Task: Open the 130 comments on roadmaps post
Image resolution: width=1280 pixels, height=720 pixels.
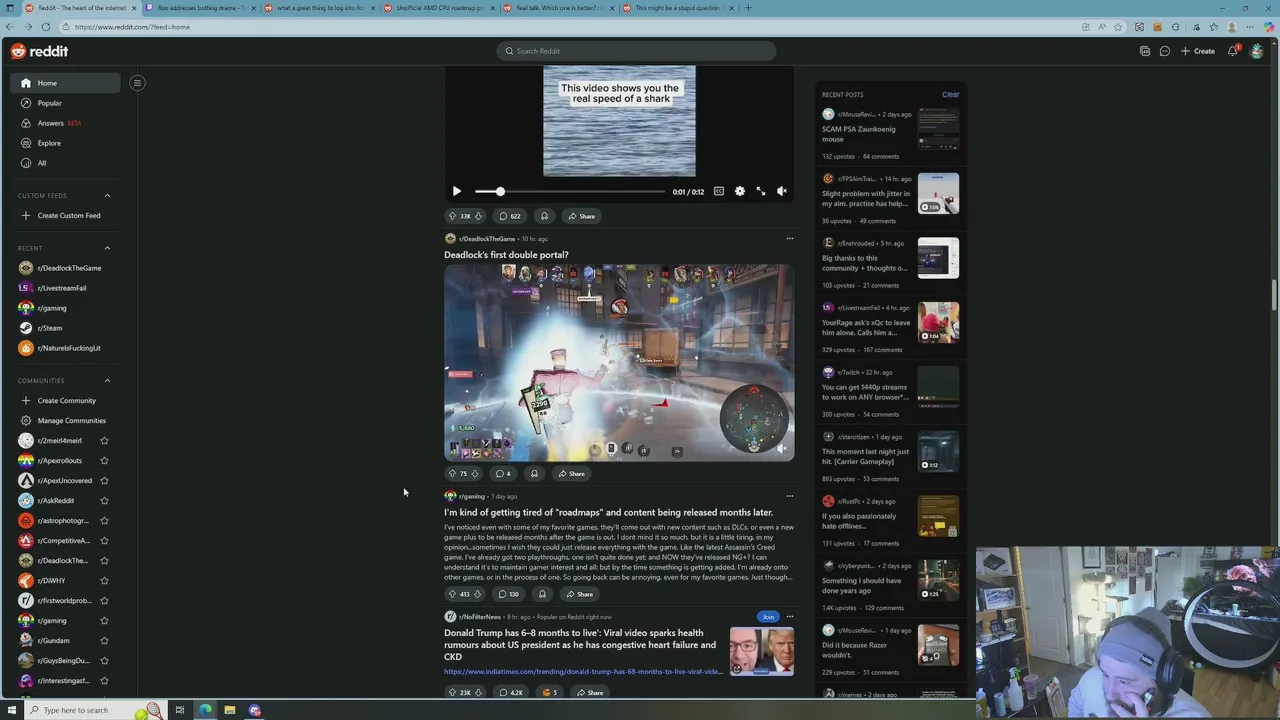Action: pyautogui.click(x=509, y=594)
